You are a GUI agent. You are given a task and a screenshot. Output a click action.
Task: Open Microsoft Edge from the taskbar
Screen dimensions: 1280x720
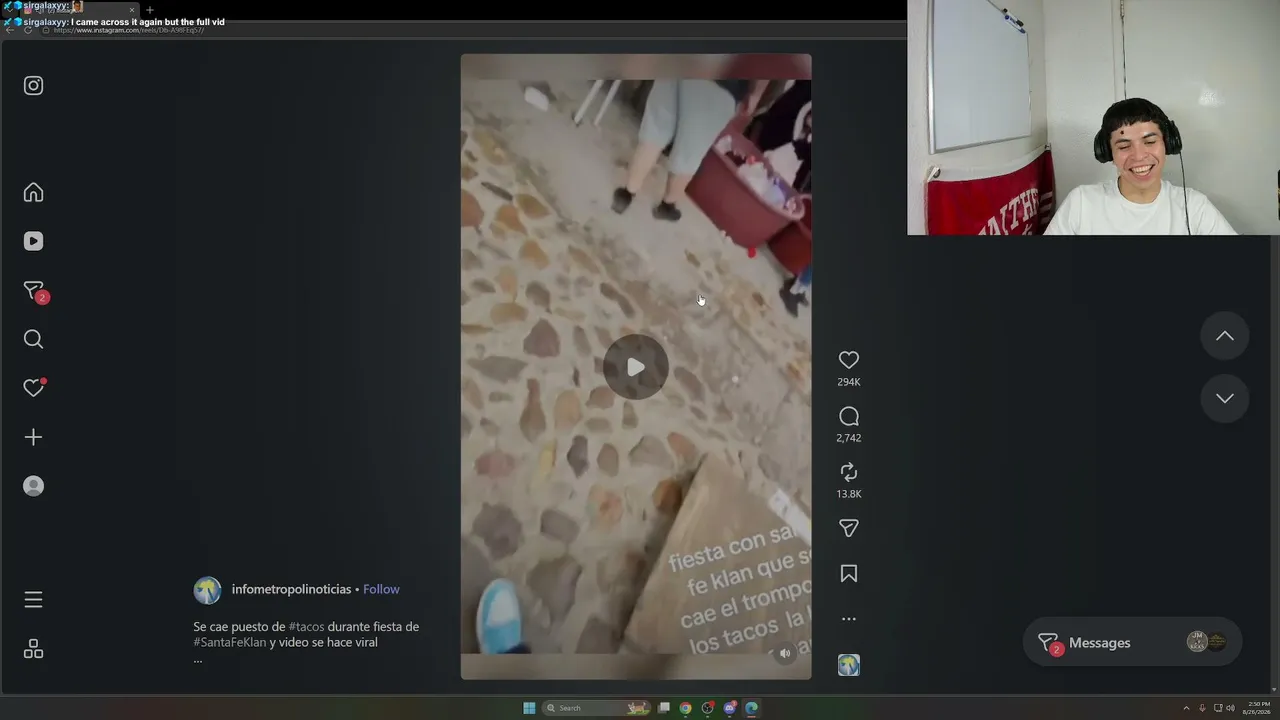(752, 708)
